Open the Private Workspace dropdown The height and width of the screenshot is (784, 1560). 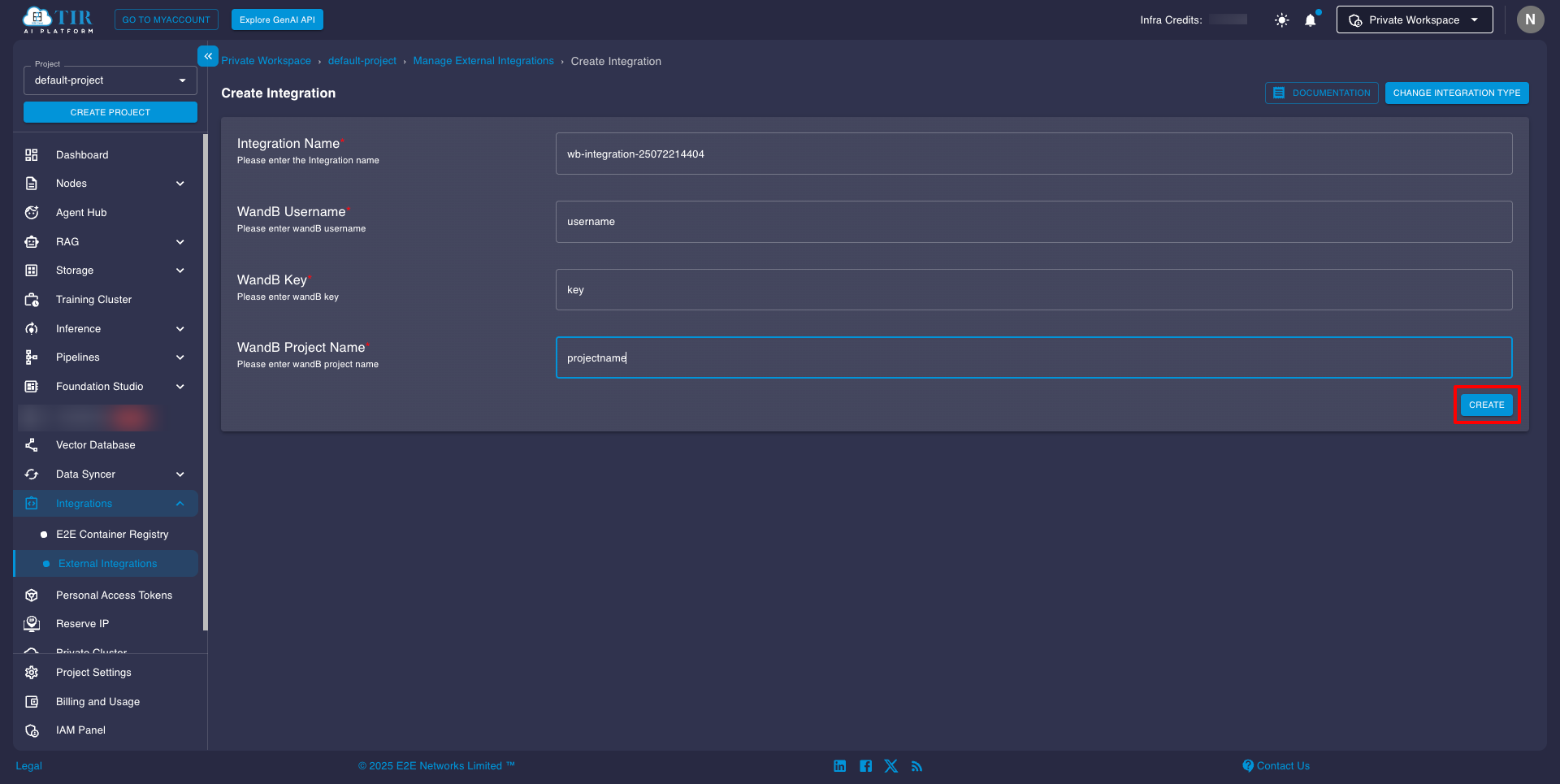tap(1414, 20)
